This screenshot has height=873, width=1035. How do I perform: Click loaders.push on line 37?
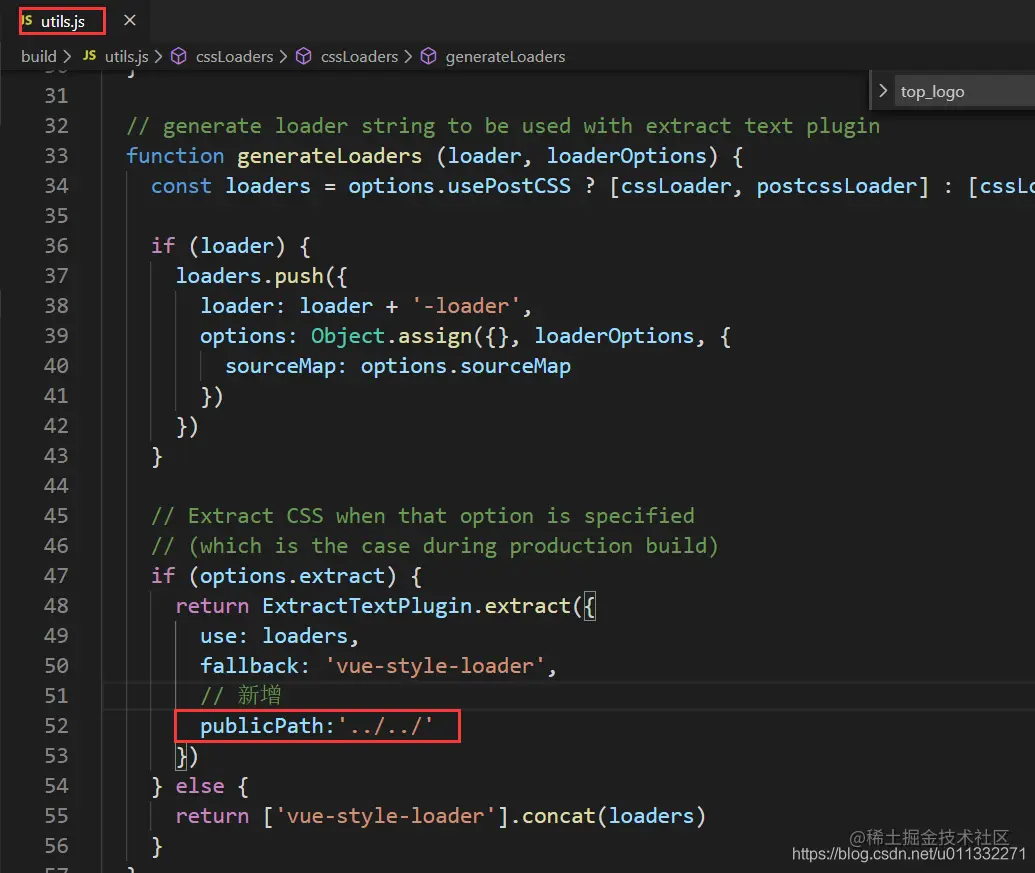coord(250,276)
